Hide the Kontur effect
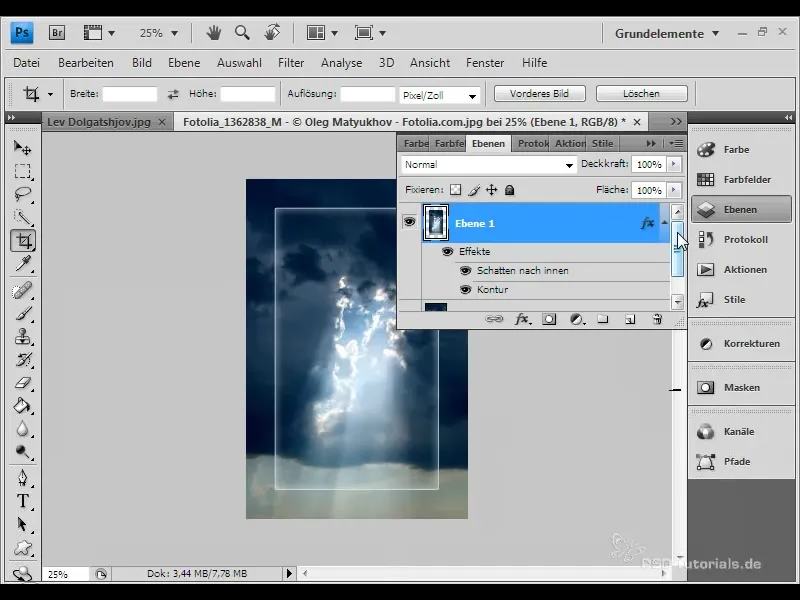Screen dimensions: 800x600 point(465,289)
